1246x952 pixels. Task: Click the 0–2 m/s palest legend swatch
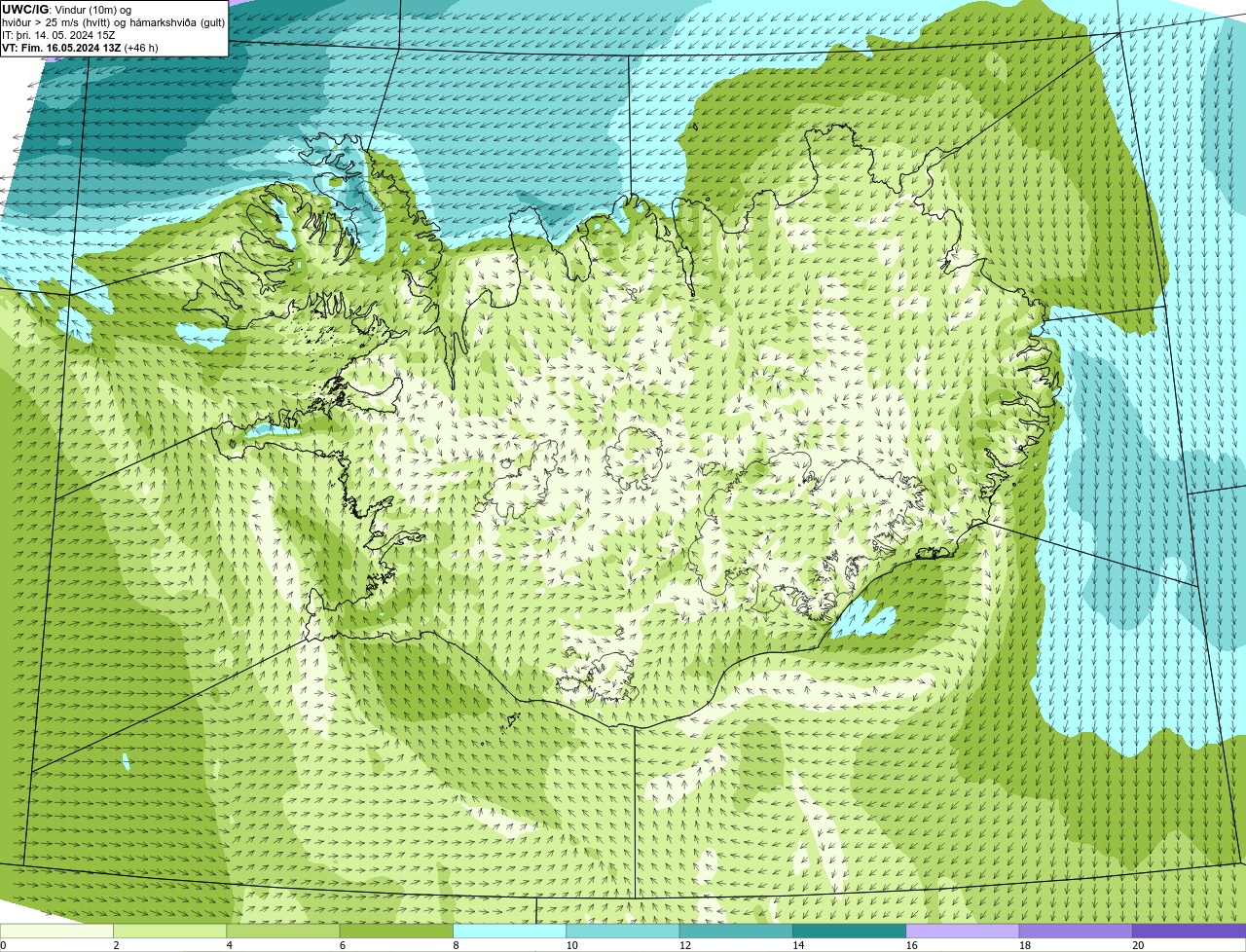click(x=56, y=931)
